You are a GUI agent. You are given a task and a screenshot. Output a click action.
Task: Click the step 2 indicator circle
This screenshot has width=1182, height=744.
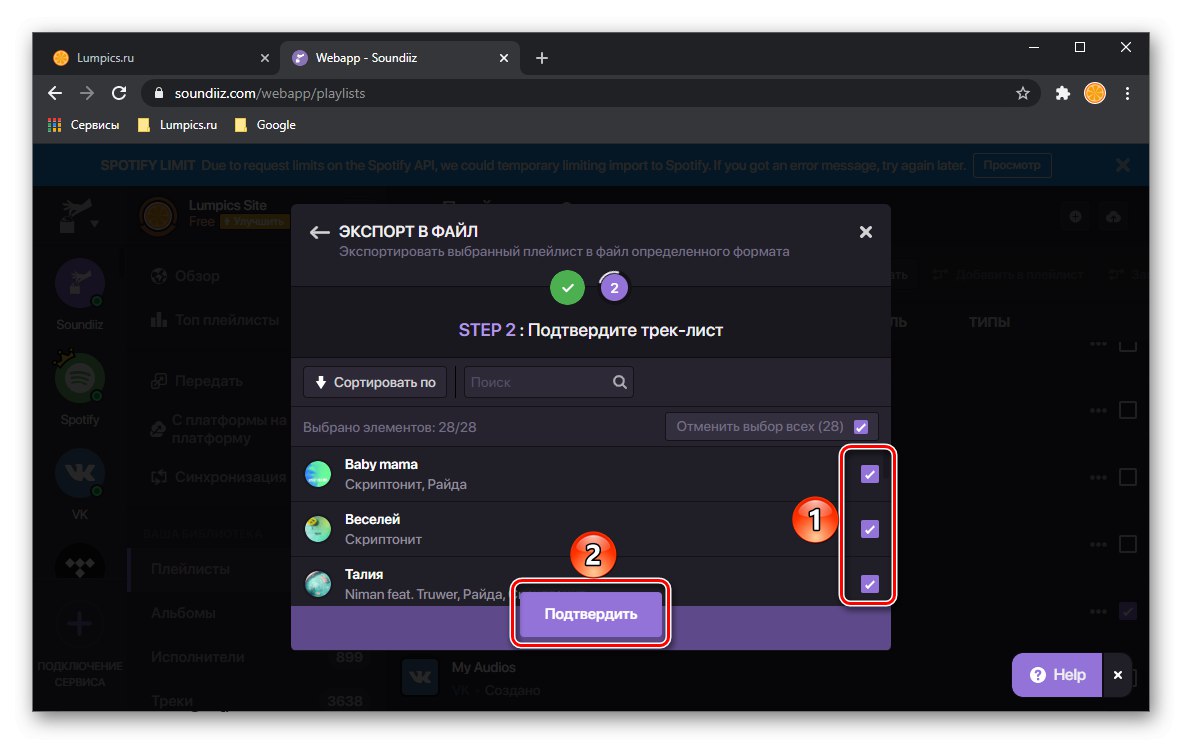[614, 288]
